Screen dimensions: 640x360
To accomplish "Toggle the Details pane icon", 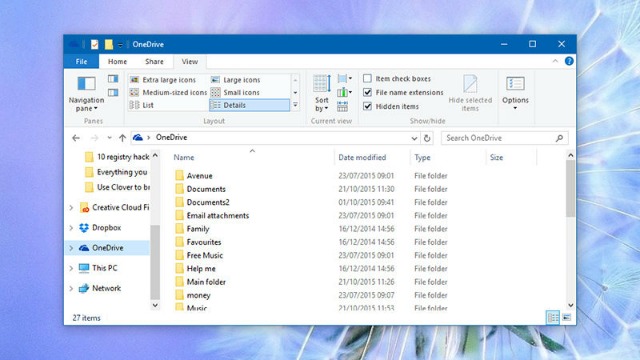I will pos(113,93).
